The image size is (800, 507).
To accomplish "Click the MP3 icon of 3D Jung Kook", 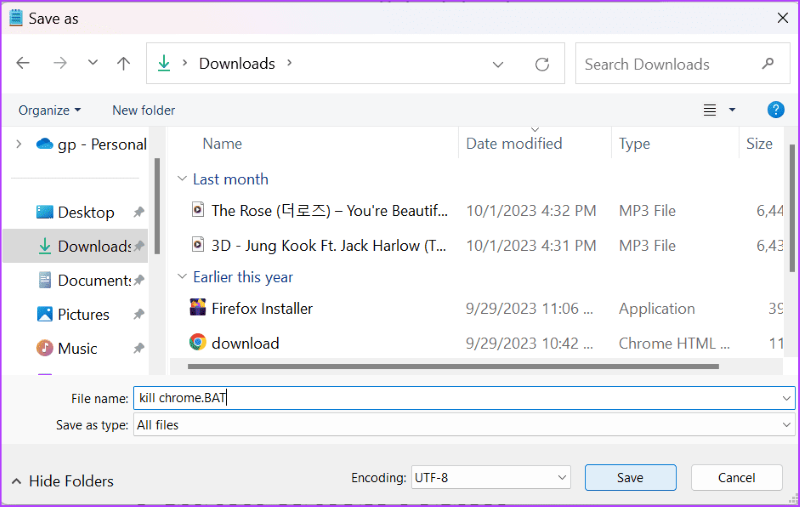I will (198, 244).
